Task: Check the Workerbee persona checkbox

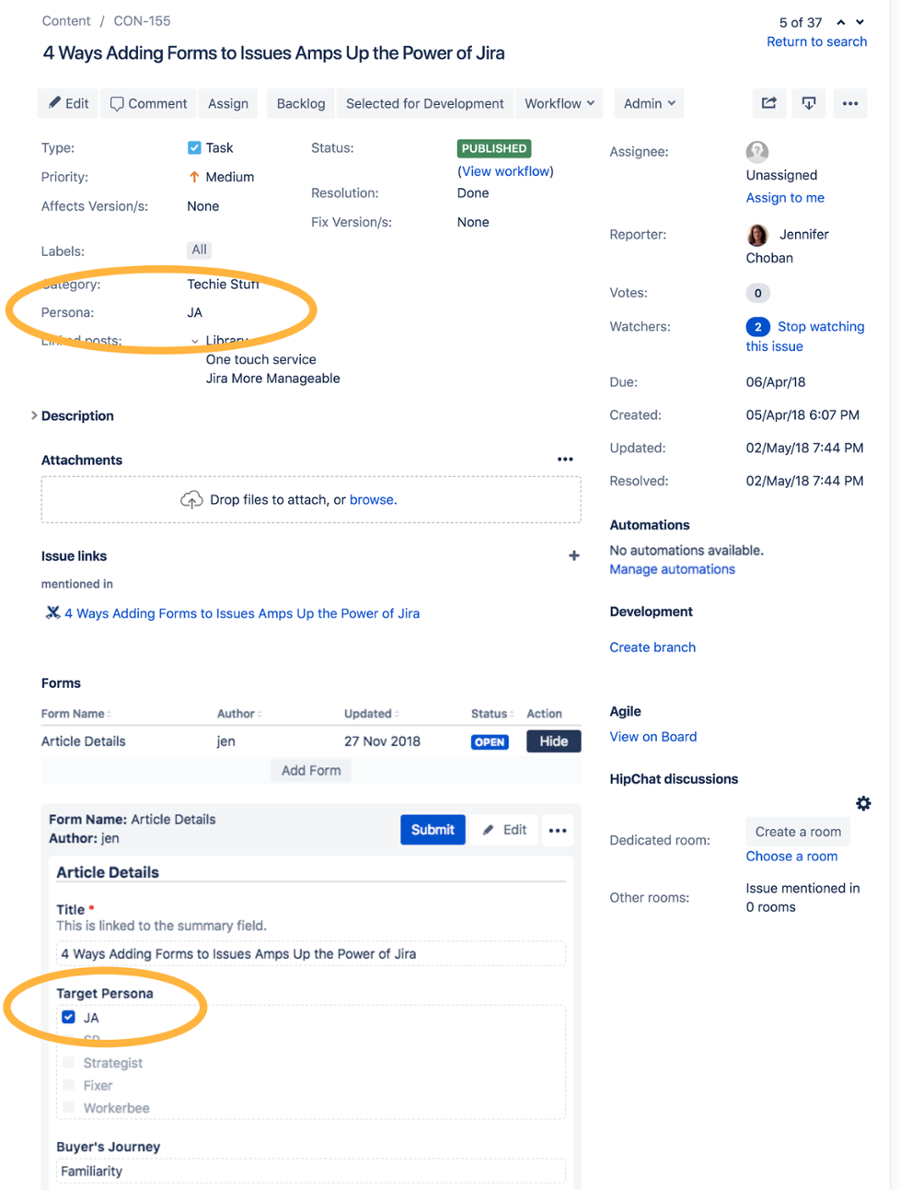Action: coord(69,1108)
